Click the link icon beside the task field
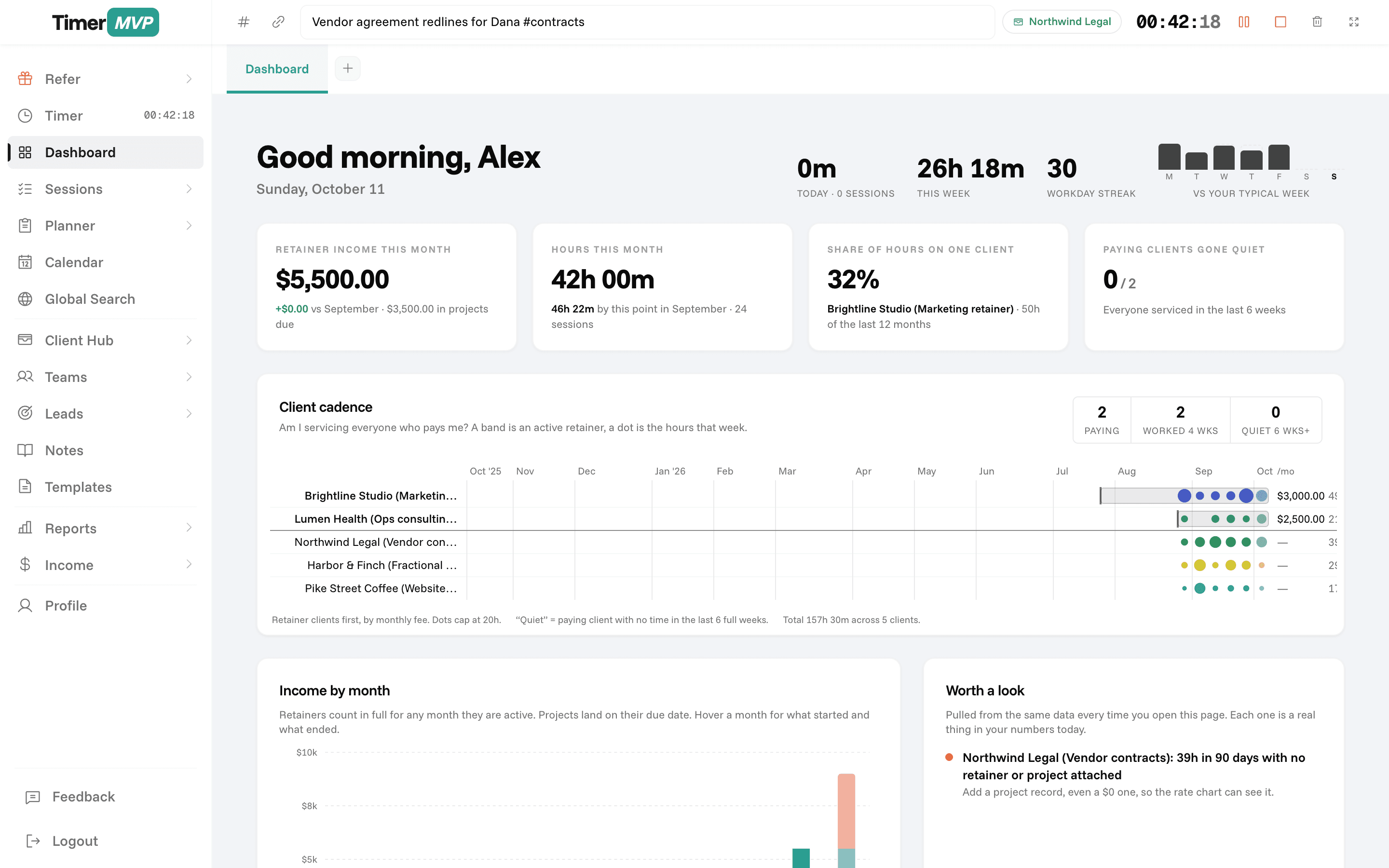This screenshot has height=868, width=1389. tap(278, 22)
